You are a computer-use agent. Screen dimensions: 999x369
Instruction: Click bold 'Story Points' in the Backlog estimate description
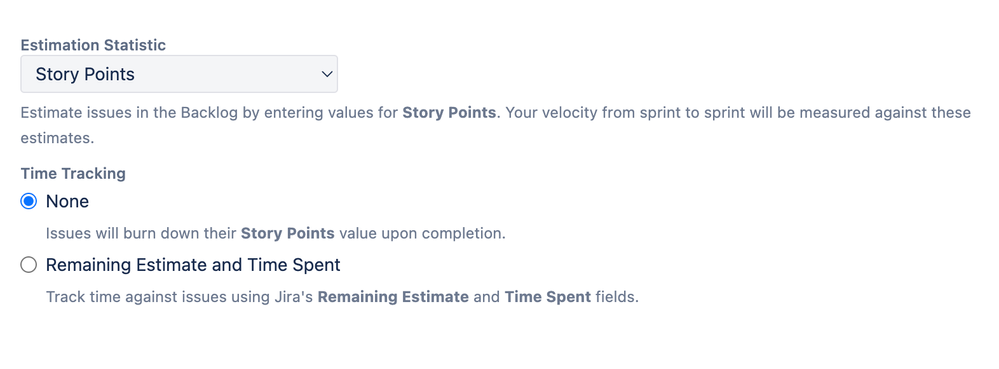coord(449,113)
